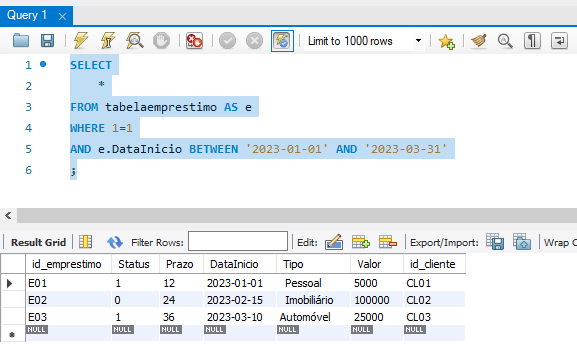Screen dimensions: 577x362
Task: Click the BETWEEN keyword on line 5
Action: [x=213, y=149]
